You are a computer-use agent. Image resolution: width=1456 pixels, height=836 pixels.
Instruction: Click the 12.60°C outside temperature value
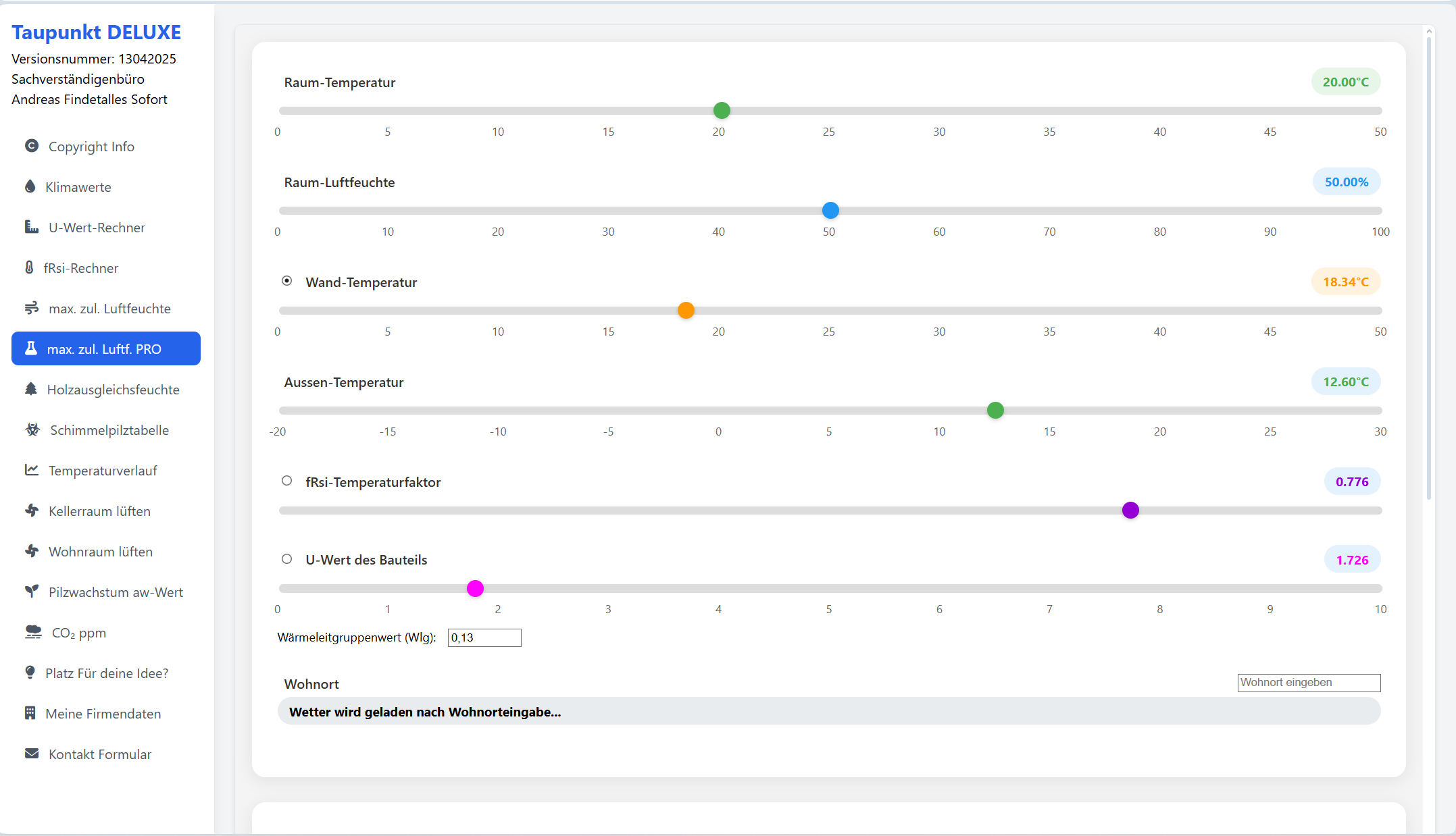1345,382
